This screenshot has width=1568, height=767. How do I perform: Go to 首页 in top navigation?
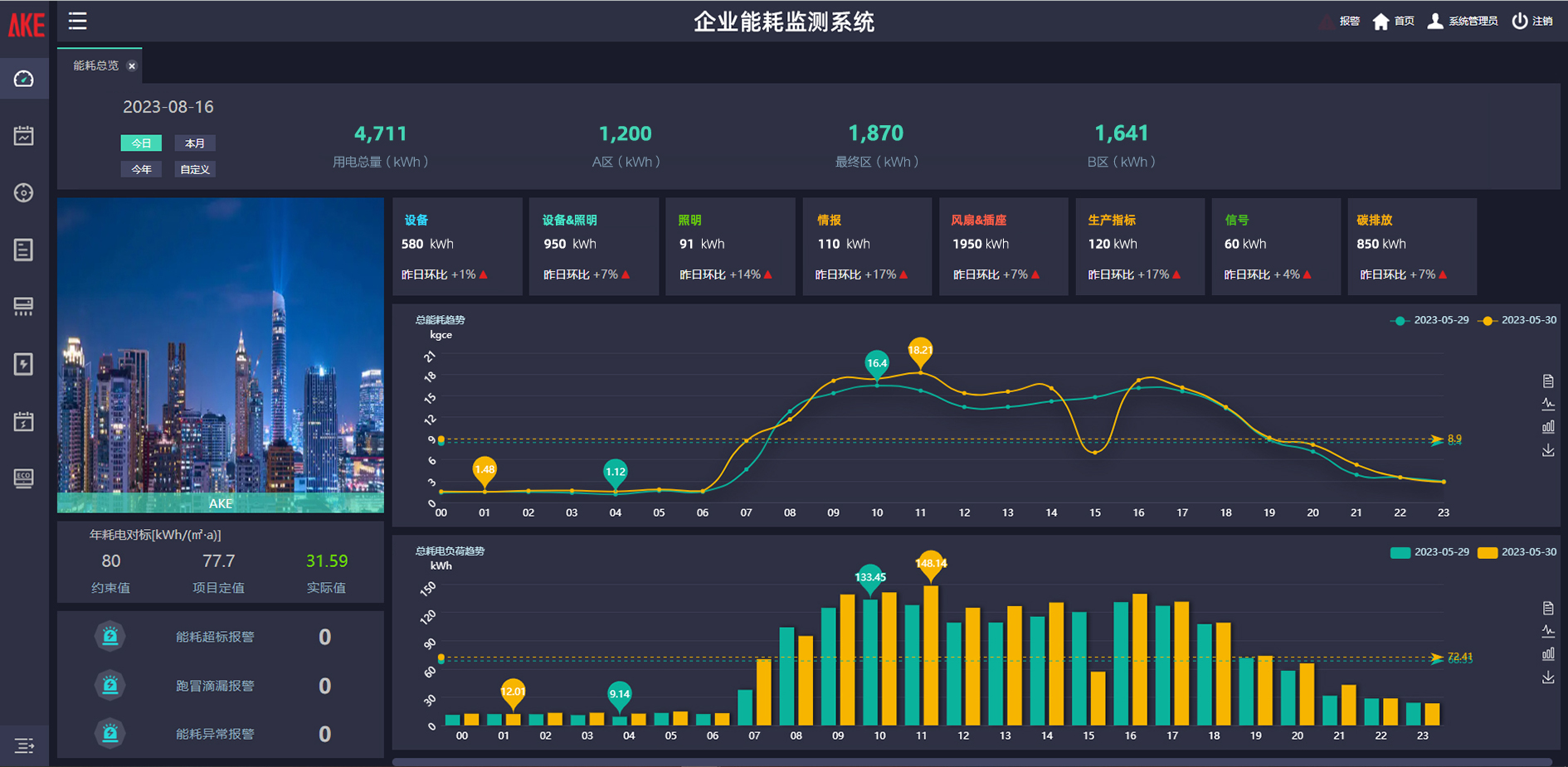[x=1394, y=22]
